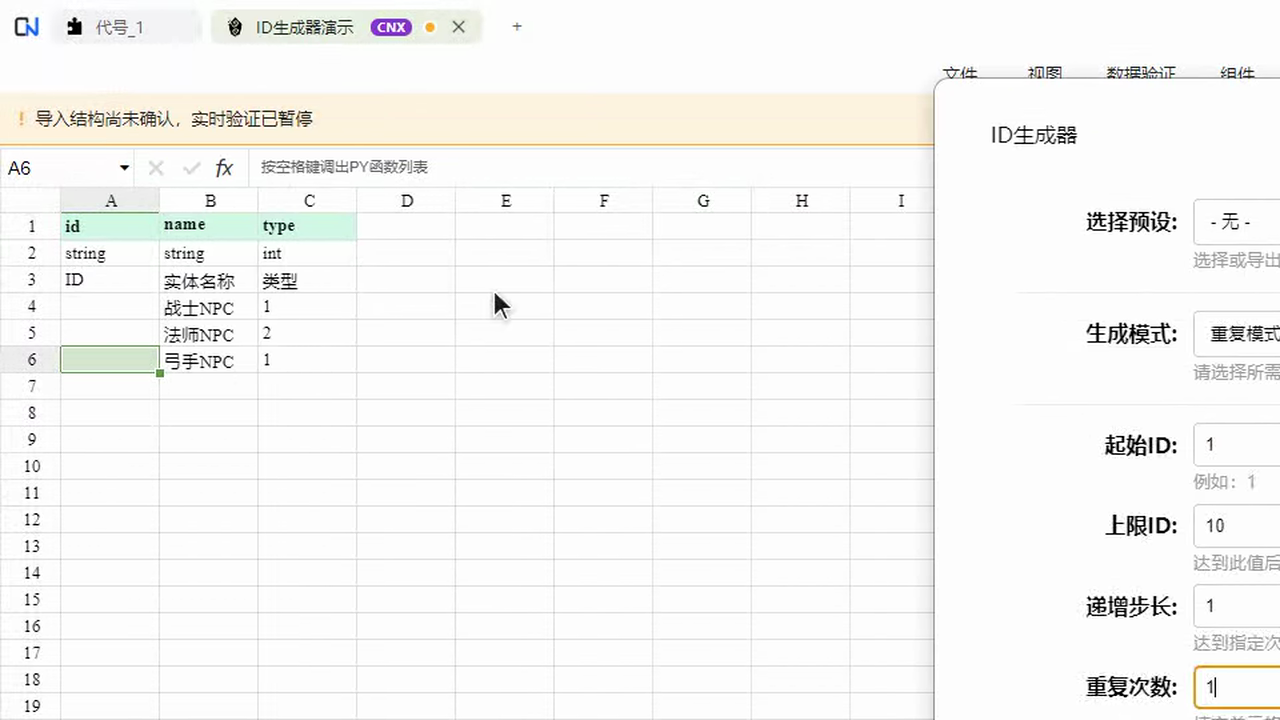Close the ID生成器演示 tab
Viewport: 1280px width, 720px height.
pos(459,27)
